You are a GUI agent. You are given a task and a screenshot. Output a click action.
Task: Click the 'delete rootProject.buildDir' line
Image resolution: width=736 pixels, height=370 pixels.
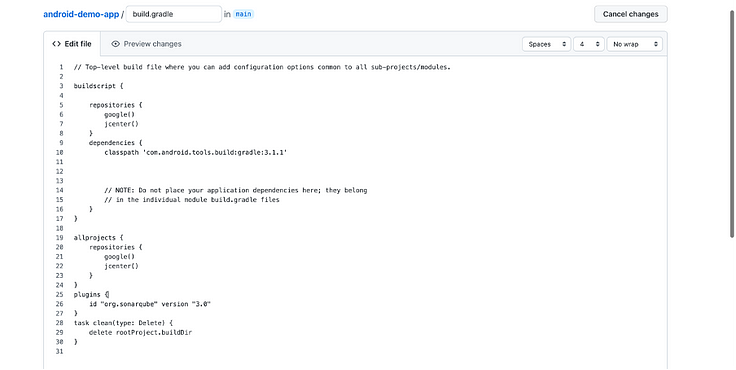click(140, 332)
